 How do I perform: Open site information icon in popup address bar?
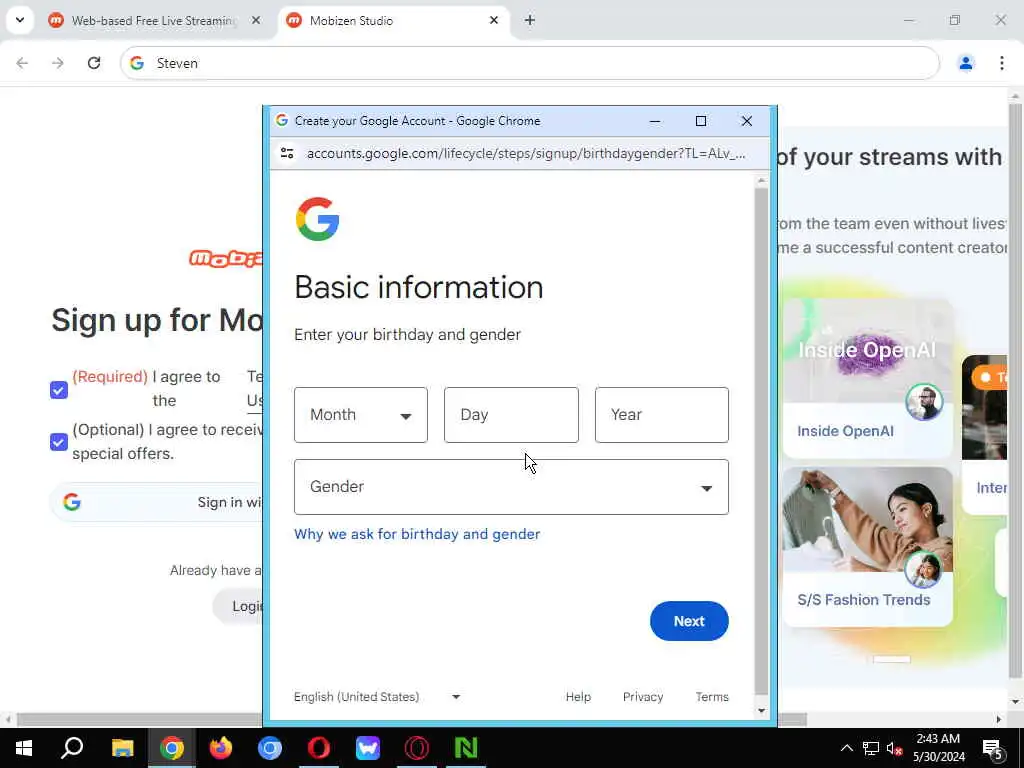tap(287, 153)
